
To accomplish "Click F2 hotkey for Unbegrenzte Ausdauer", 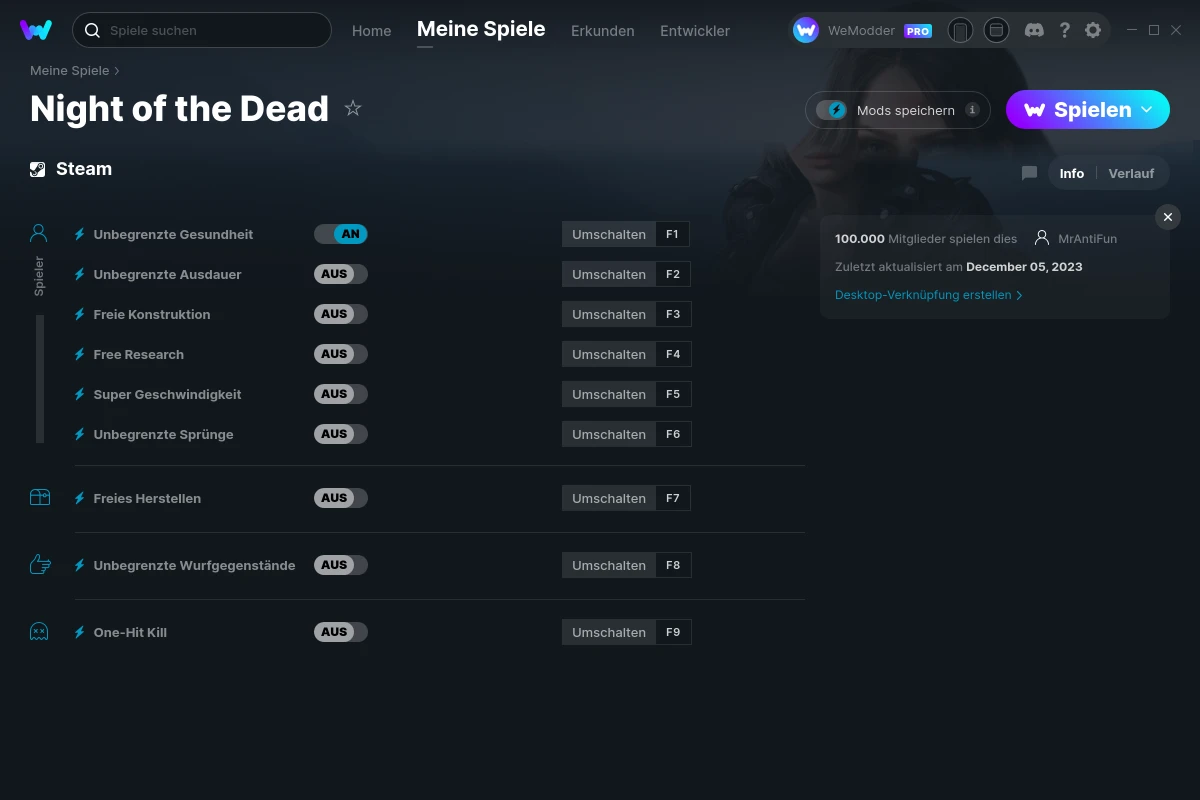I will [x=673, y=274].
